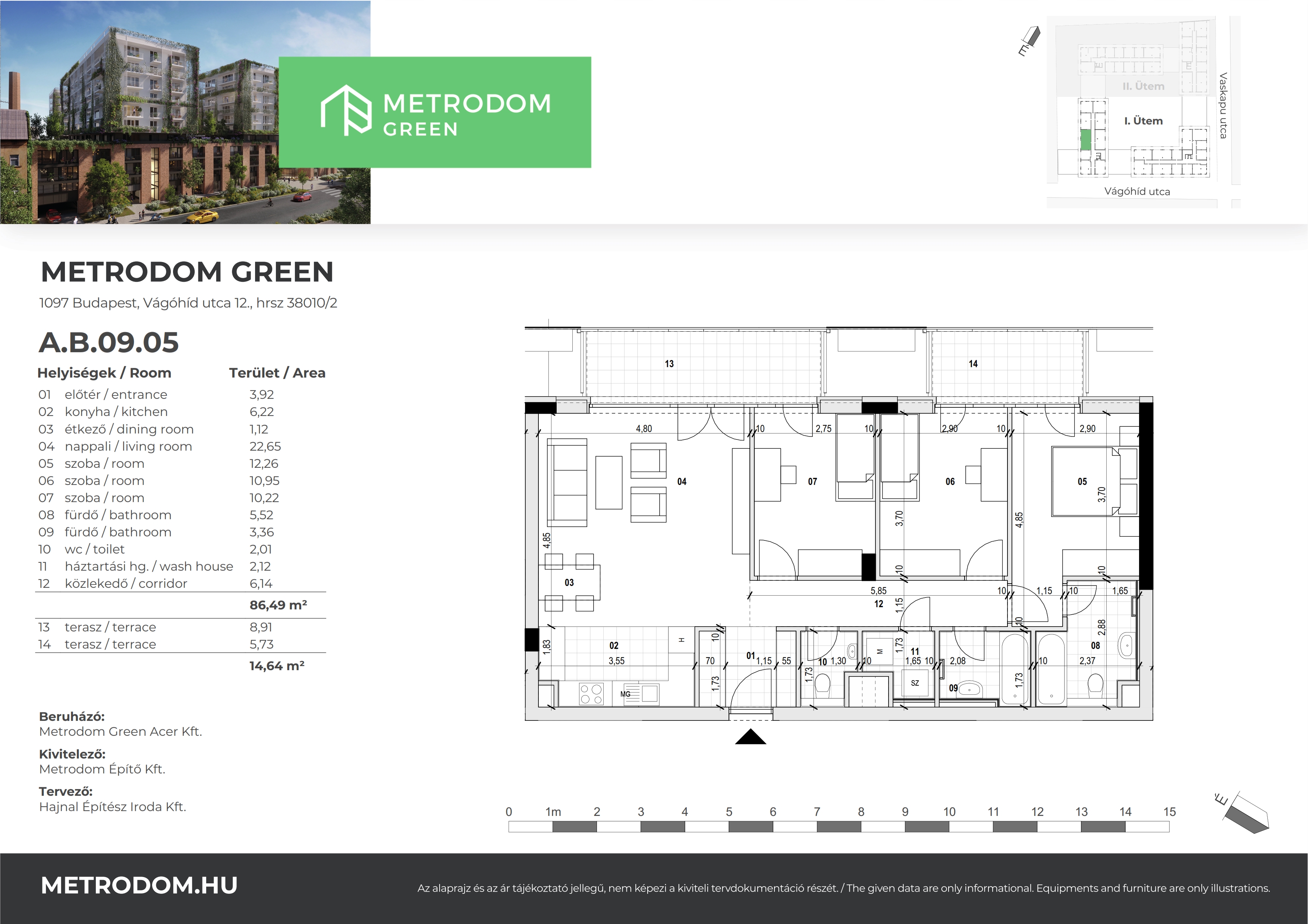Click the dining table symbol near 03
The height and width of the screenshot is (924, 1308).
(x=569, y=583)
